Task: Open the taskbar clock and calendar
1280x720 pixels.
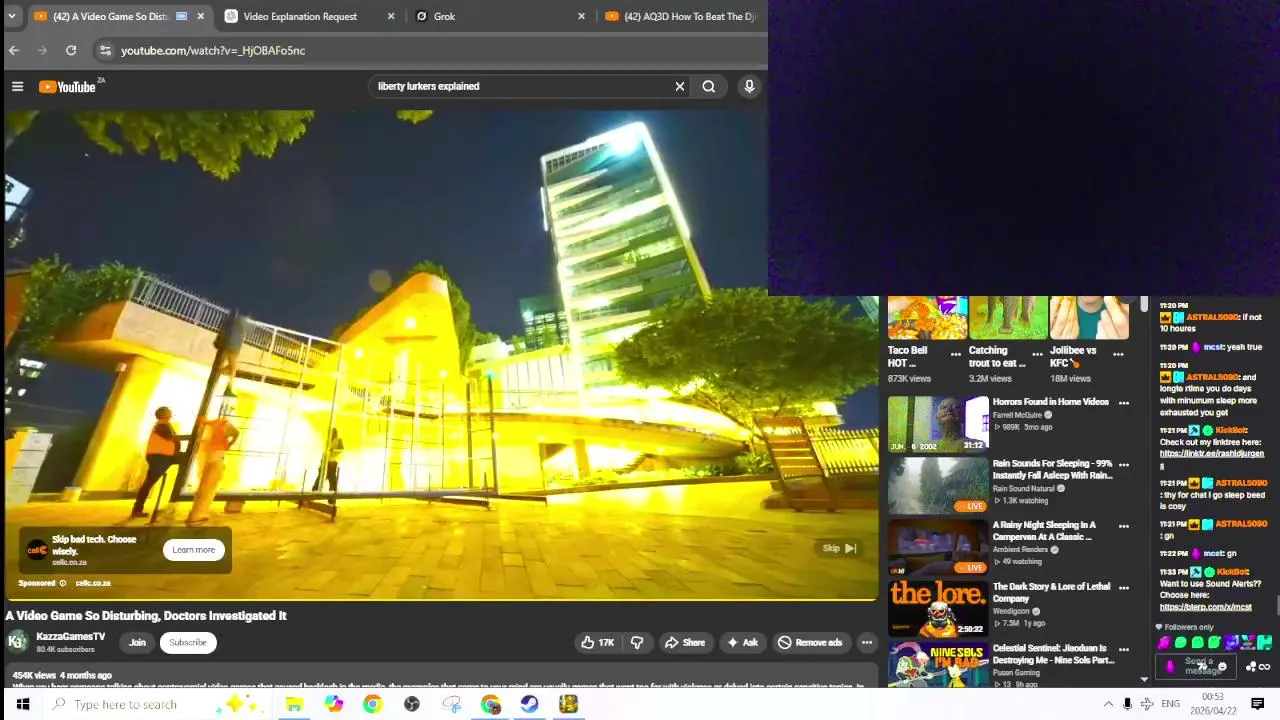Action: (1212, 704)
